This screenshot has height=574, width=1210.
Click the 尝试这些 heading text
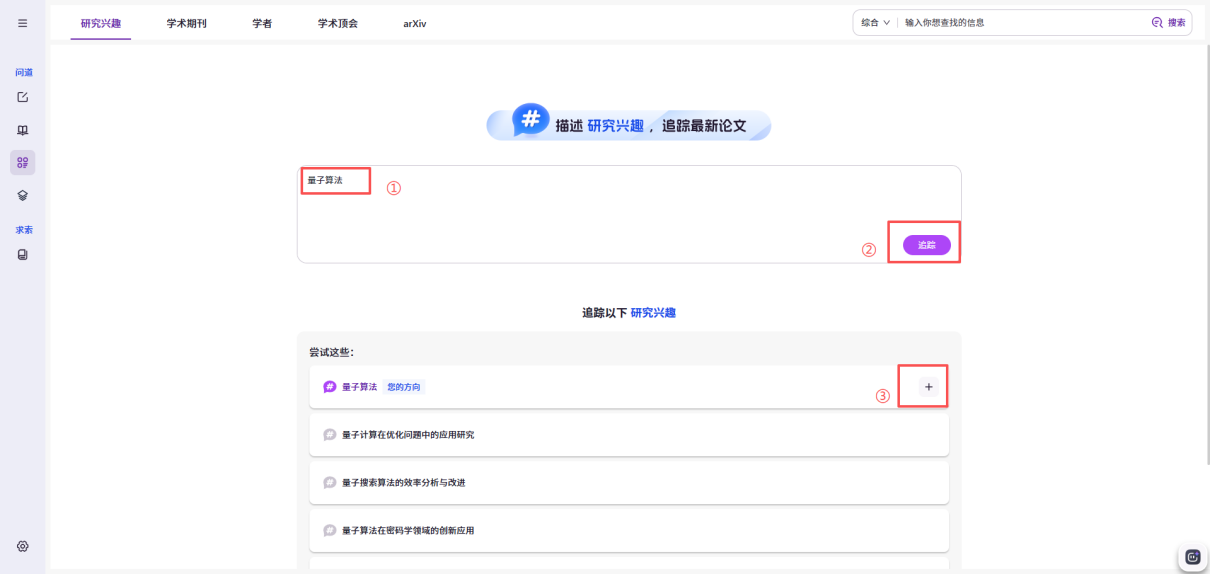[x=331, y=352]
